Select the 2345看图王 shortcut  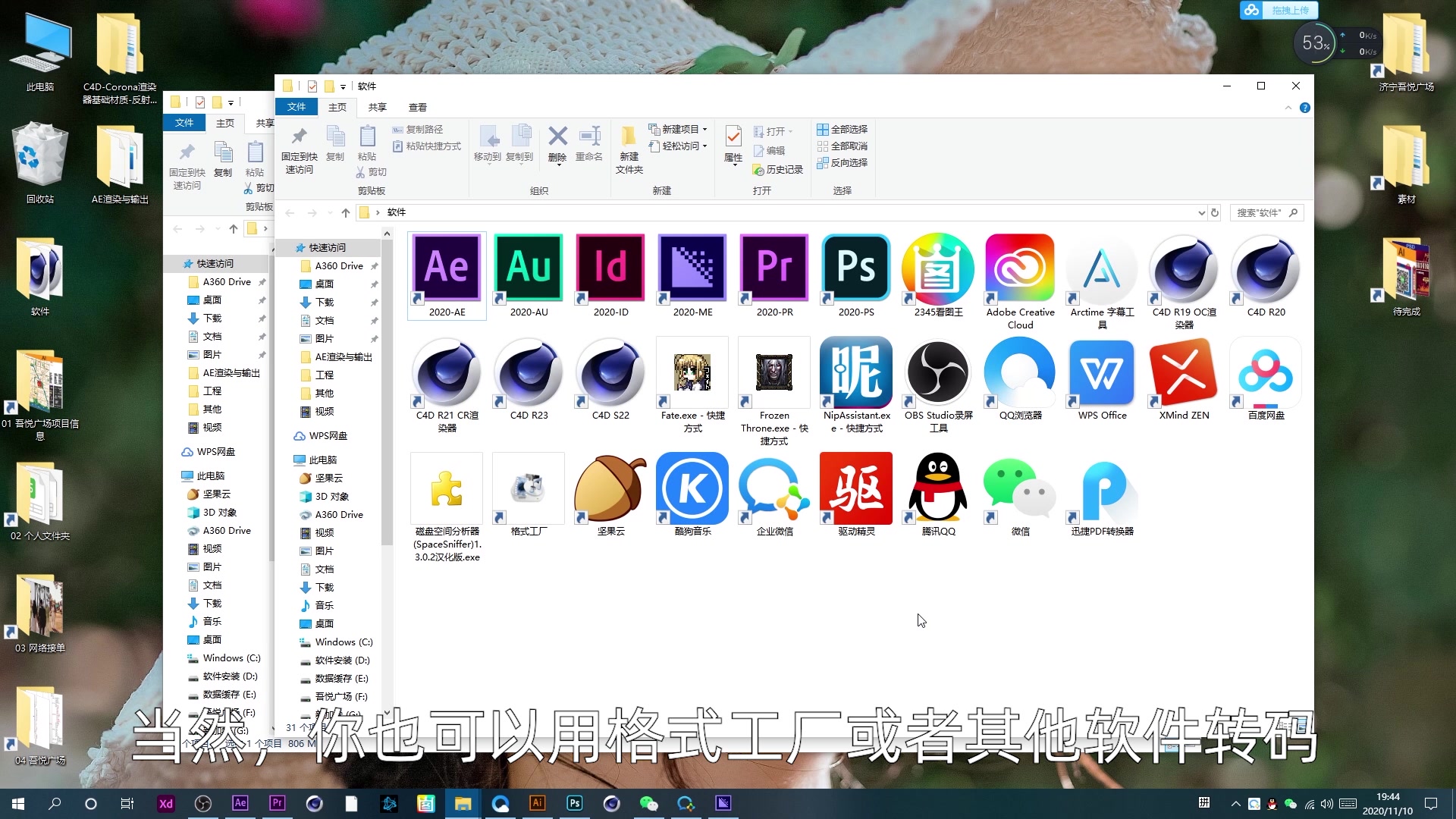(938, 276)
